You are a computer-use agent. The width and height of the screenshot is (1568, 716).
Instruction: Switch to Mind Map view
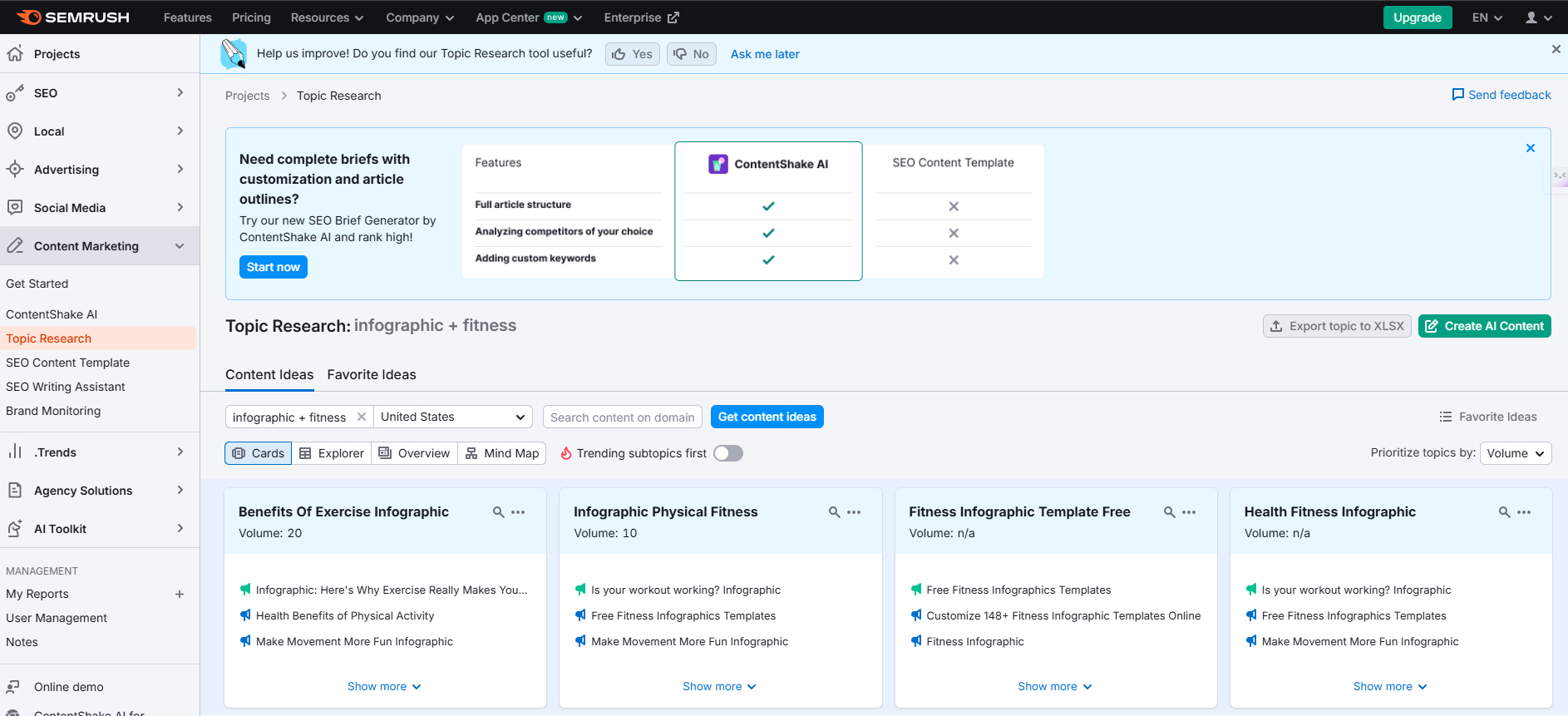click(502, 453)
